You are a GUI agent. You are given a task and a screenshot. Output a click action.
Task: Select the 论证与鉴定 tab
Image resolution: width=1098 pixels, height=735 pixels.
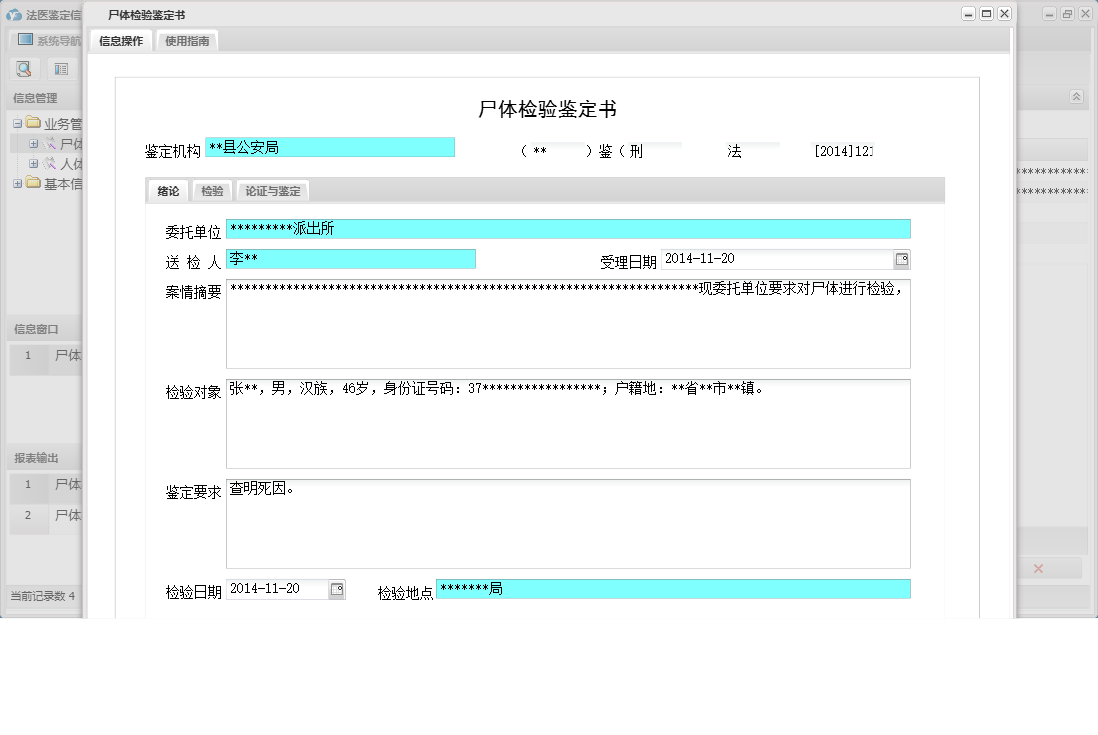272,190
